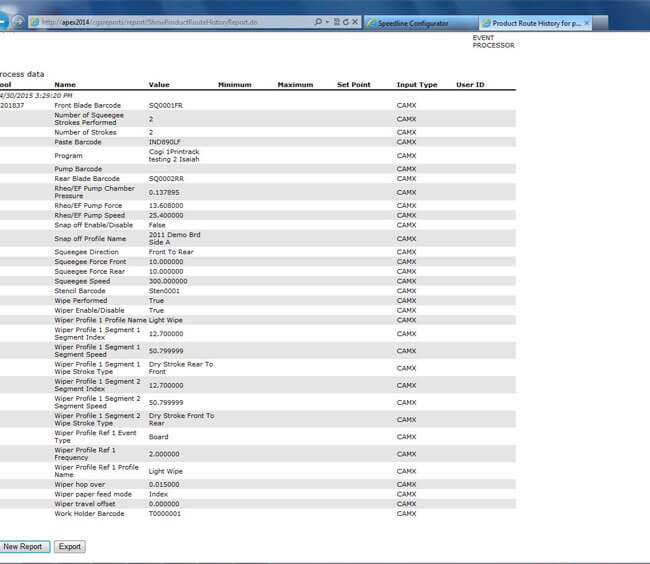
Task: Open a new tab with blank tab button
Action: (x=600, y=23)
